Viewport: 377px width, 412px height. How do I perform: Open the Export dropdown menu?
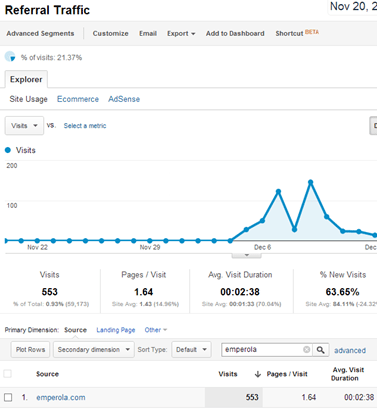[x=181, y=33]
